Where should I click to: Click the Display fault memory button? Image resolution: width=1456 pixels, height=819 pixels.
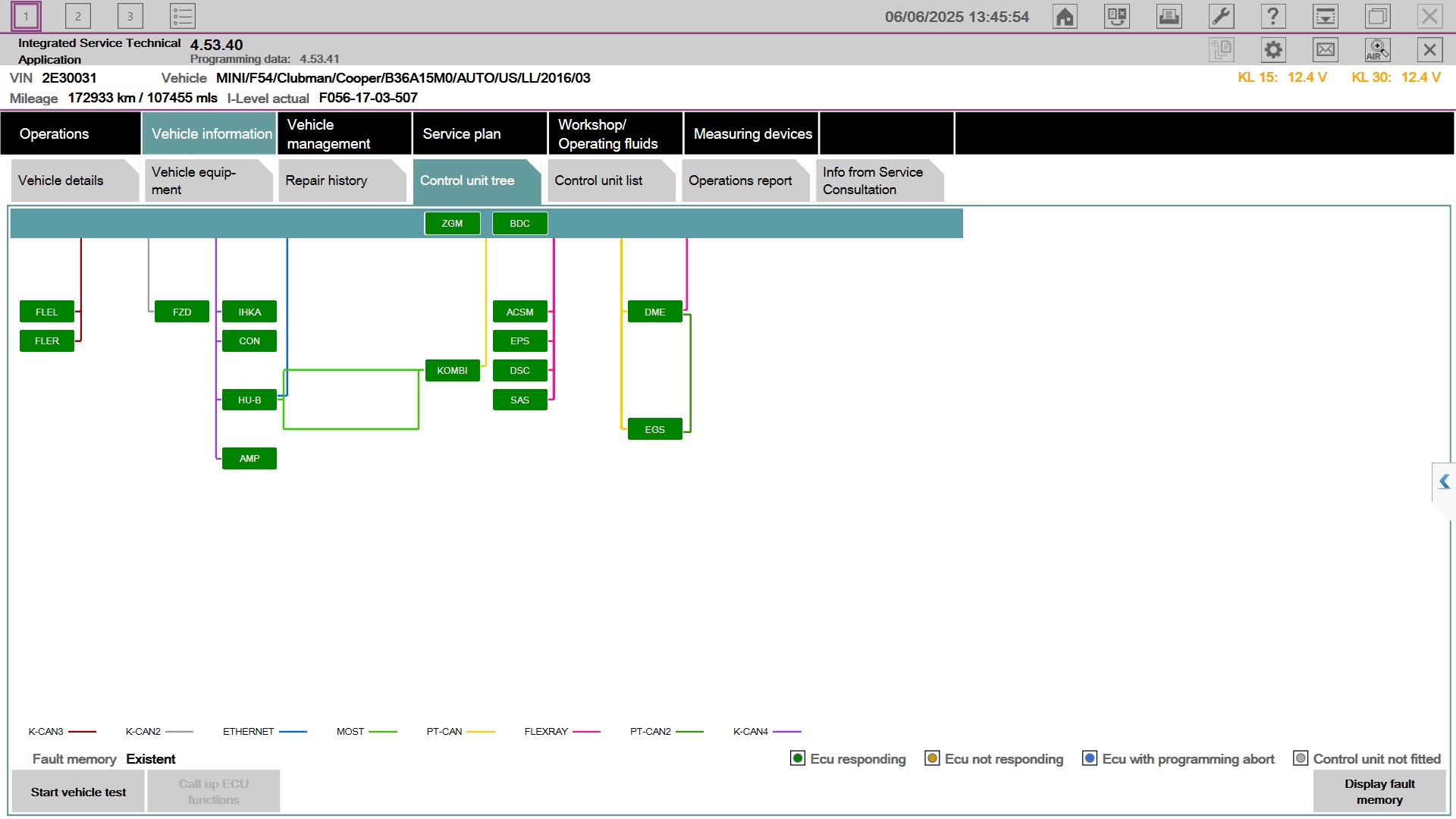(1379, 792)
